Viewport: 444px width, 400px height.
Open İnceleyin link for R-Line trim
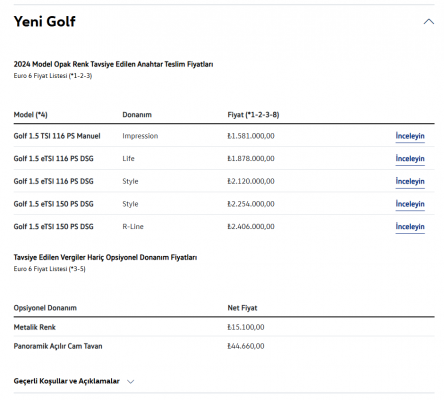pyautogui.click(x=410, y=227)
